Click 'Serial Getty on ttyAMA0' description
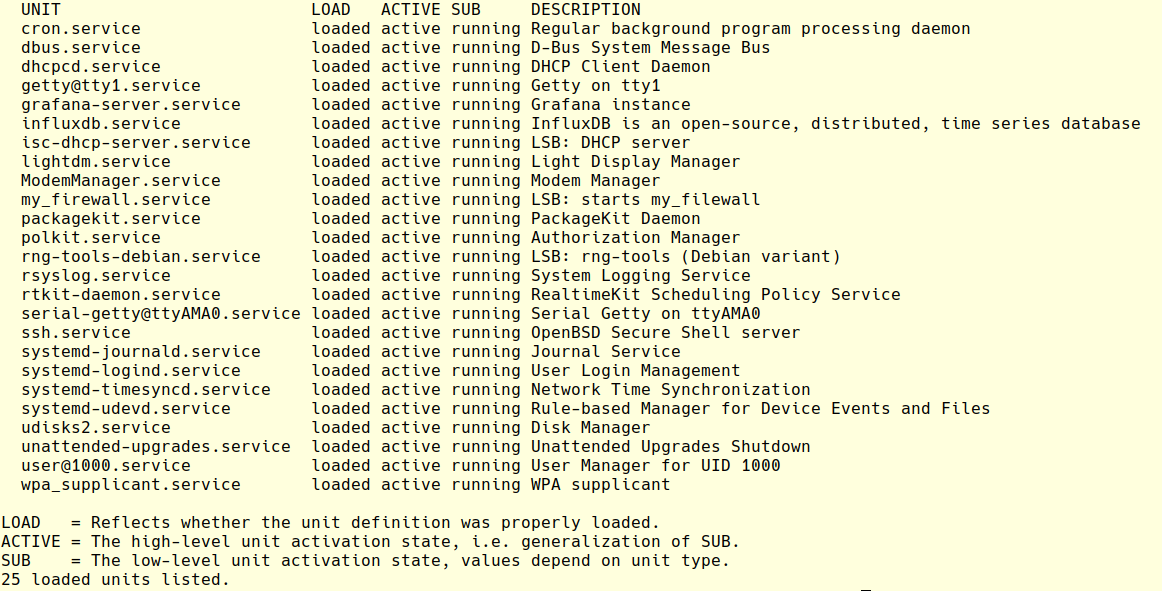Screen dimensions: 1162x591 [645, 314]
